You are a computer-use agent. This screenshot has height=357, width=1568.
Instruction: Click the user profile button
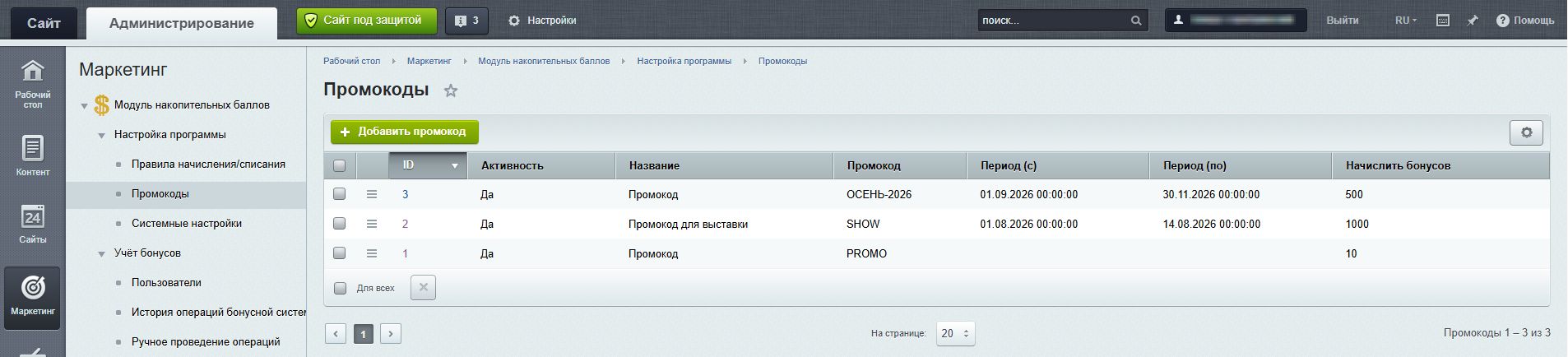[x=1236, y=21]
